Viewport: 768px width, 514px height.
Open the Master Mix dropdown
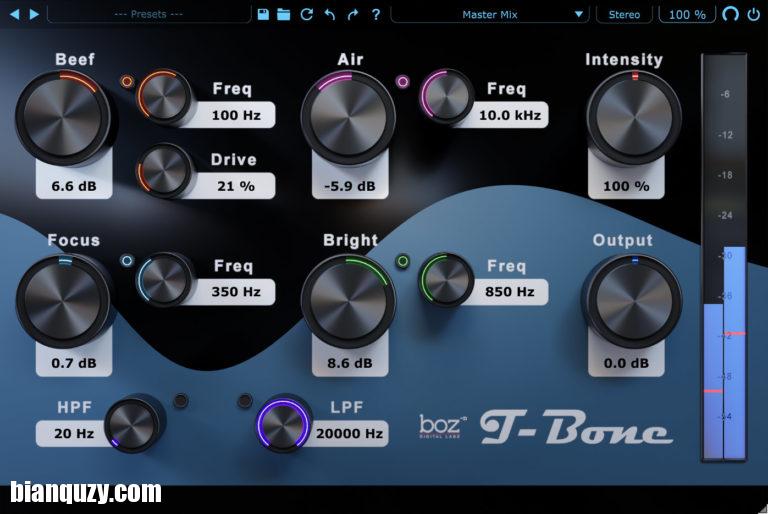pos(490,15)
